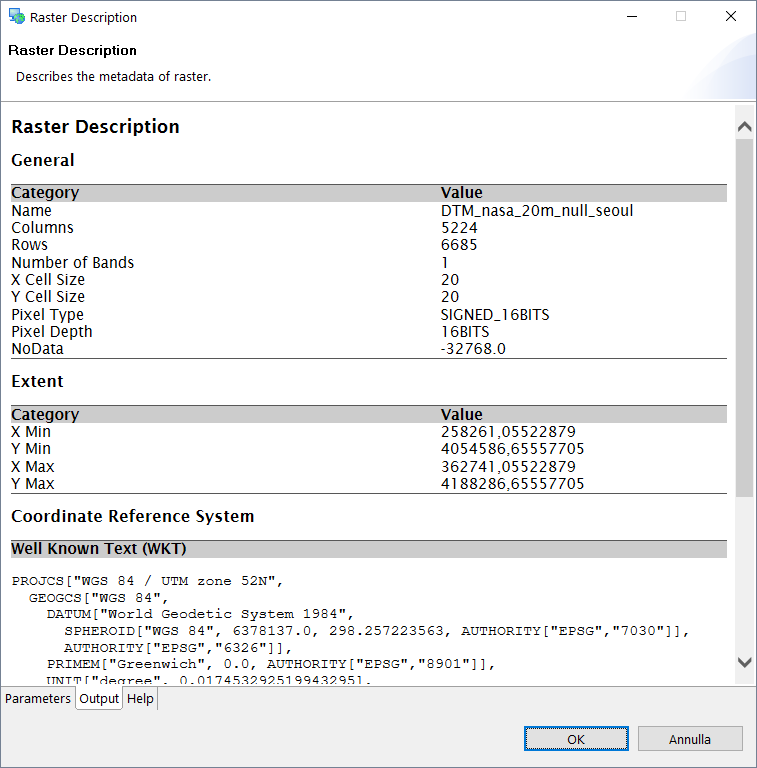The width and height of the screenshot is (757, 768).
Task: Click the Columns value 5224
Action: pos(459,228)
